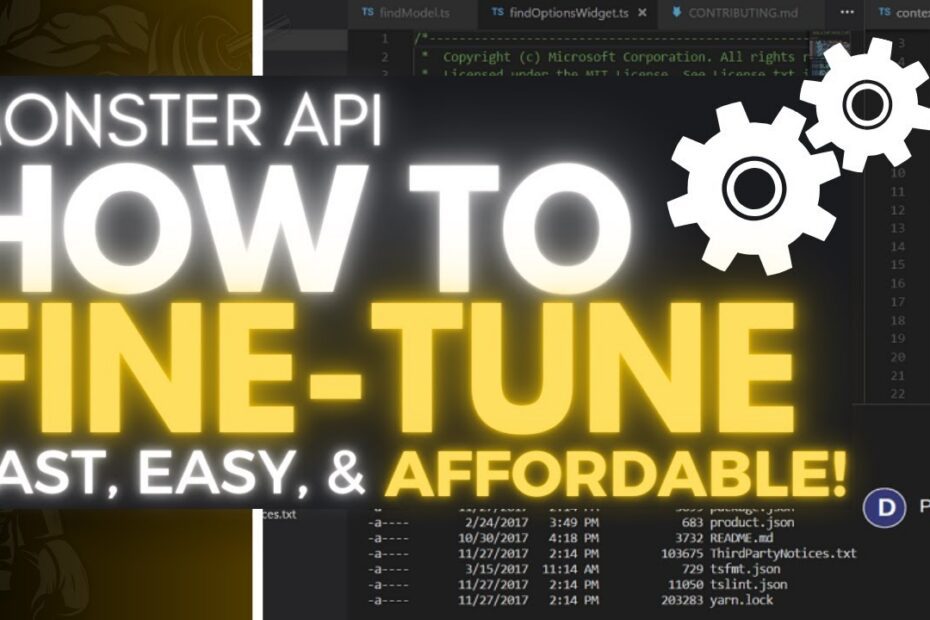Click the 2/24/2017 date in the terminal
The height and width of the screenshot is (620, 930).
click(496, 523)
